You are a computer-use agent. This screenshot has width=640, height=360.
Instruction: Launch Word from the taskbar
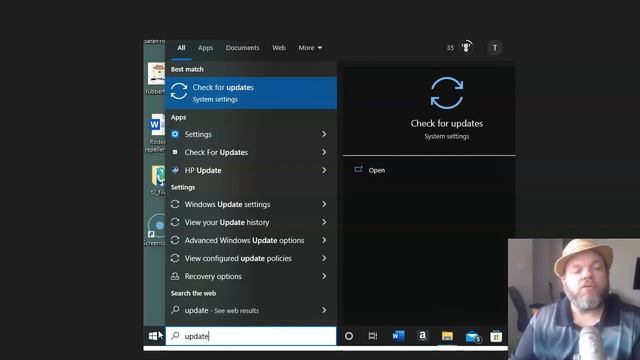[x=398, y=336]
